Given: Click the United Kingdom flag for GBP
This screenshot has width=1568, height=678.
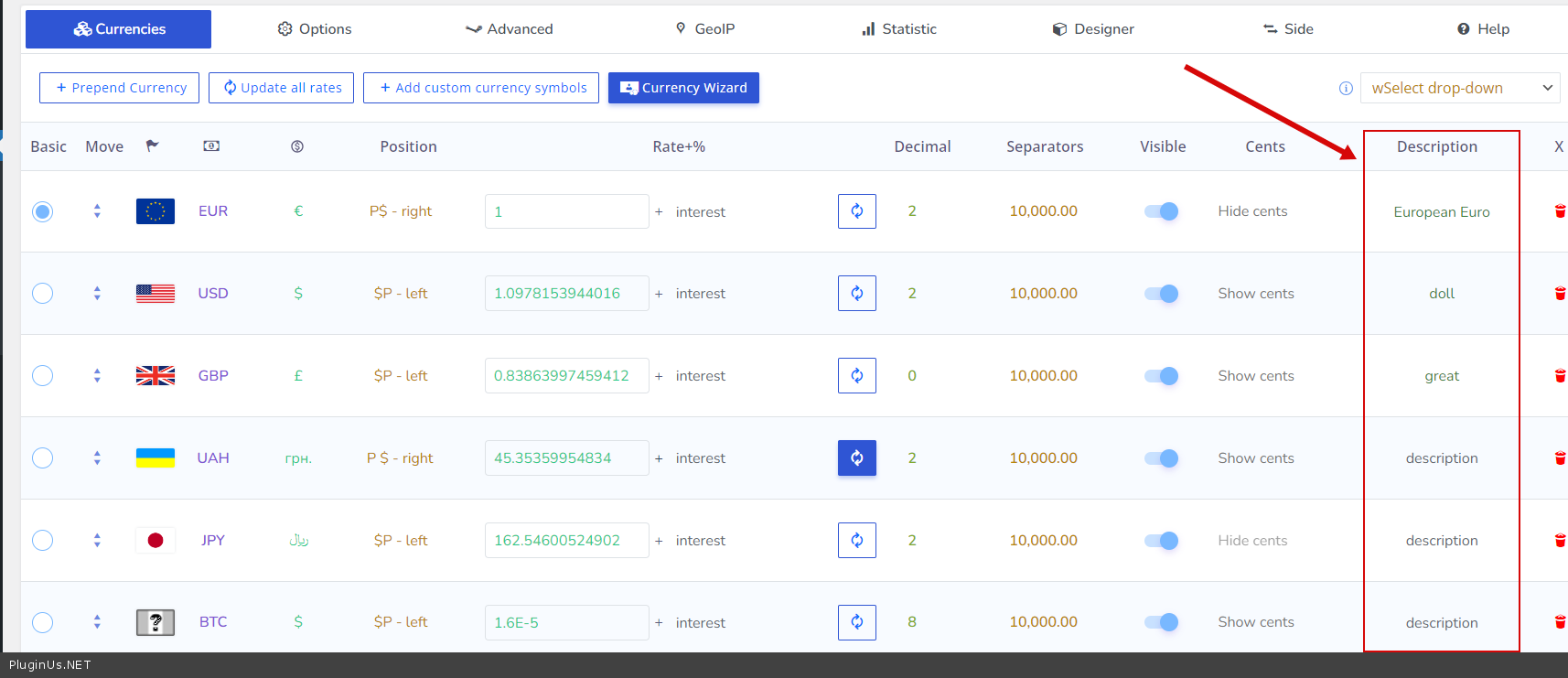Looking at the screenshot, I should (156, 375).
